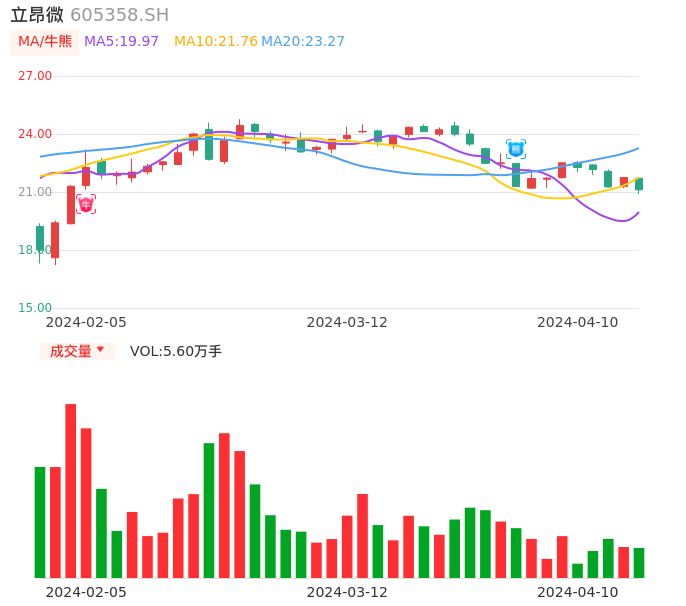Click the 15.00 price axis label
The height and width of the screenshot is (606, 686).
35,308
